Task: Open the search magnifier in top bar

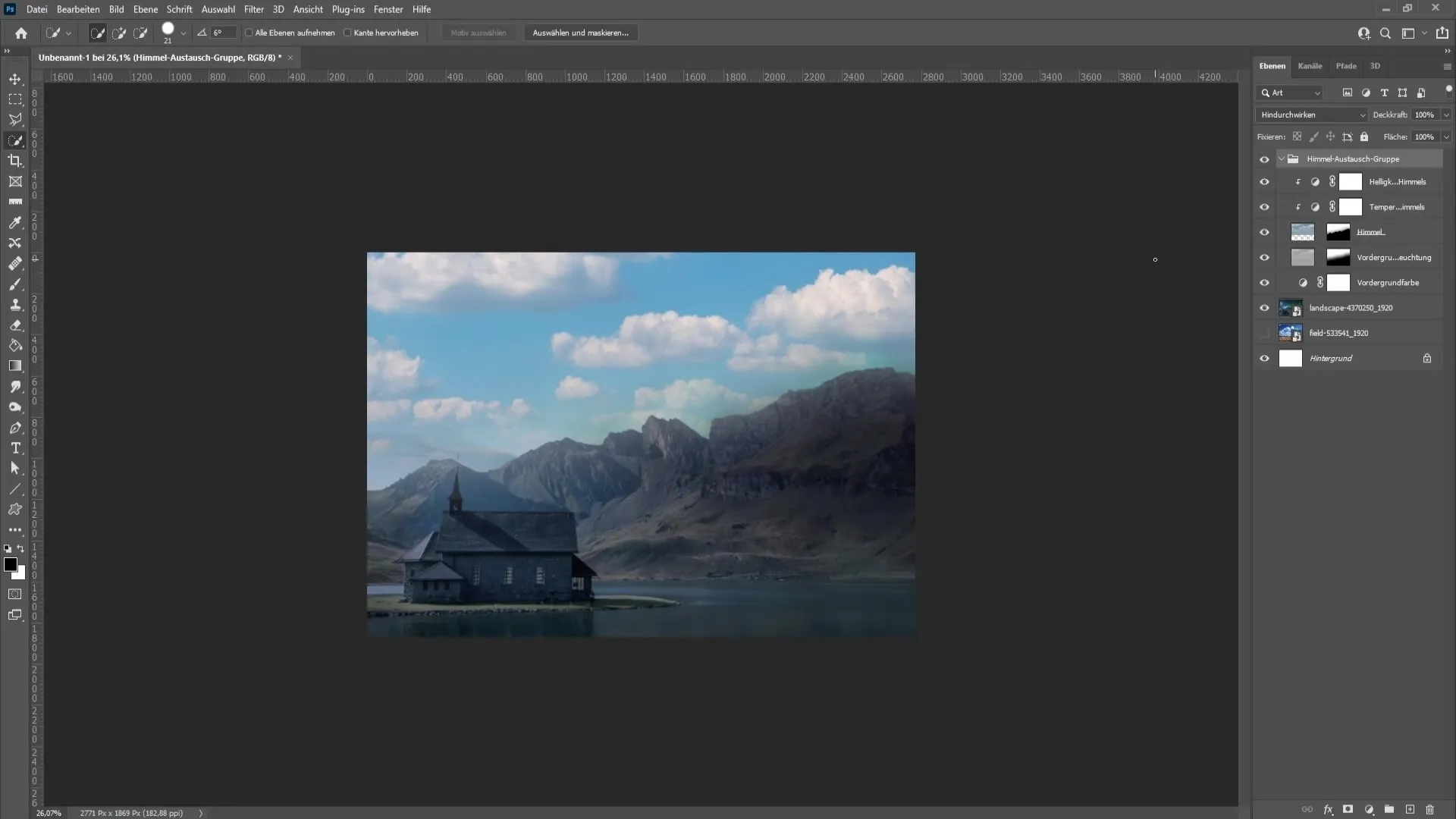Action: pyautogui.click(x=1385, y=33)
